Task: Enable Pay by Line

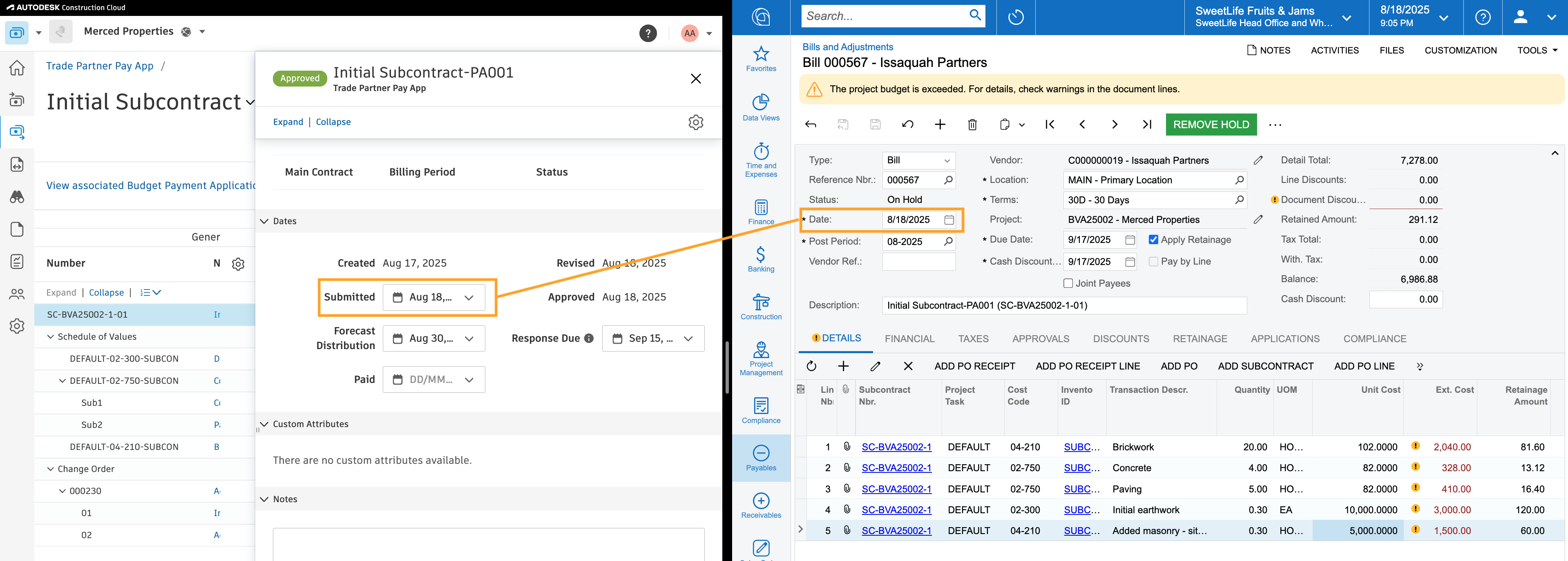Action: (x=1153, y=261)
